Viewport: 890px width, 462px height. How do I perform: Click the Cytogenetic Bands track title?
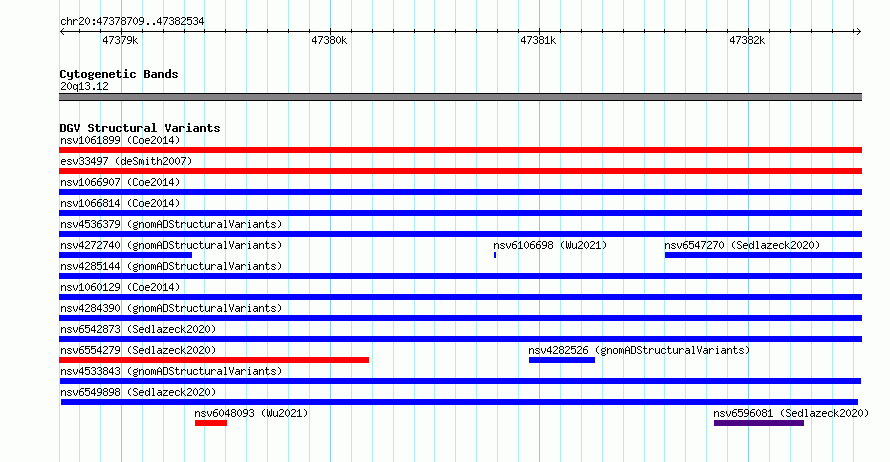pos(119,74)
